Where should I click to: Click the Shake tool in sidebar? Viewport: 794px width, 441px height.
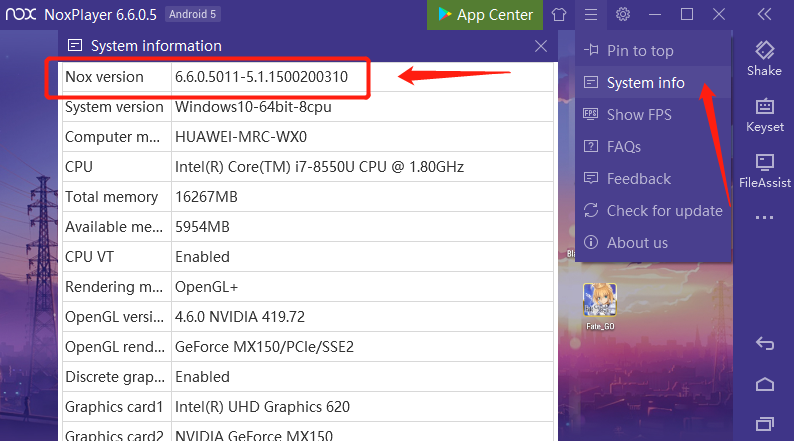[x=764, y=59]
